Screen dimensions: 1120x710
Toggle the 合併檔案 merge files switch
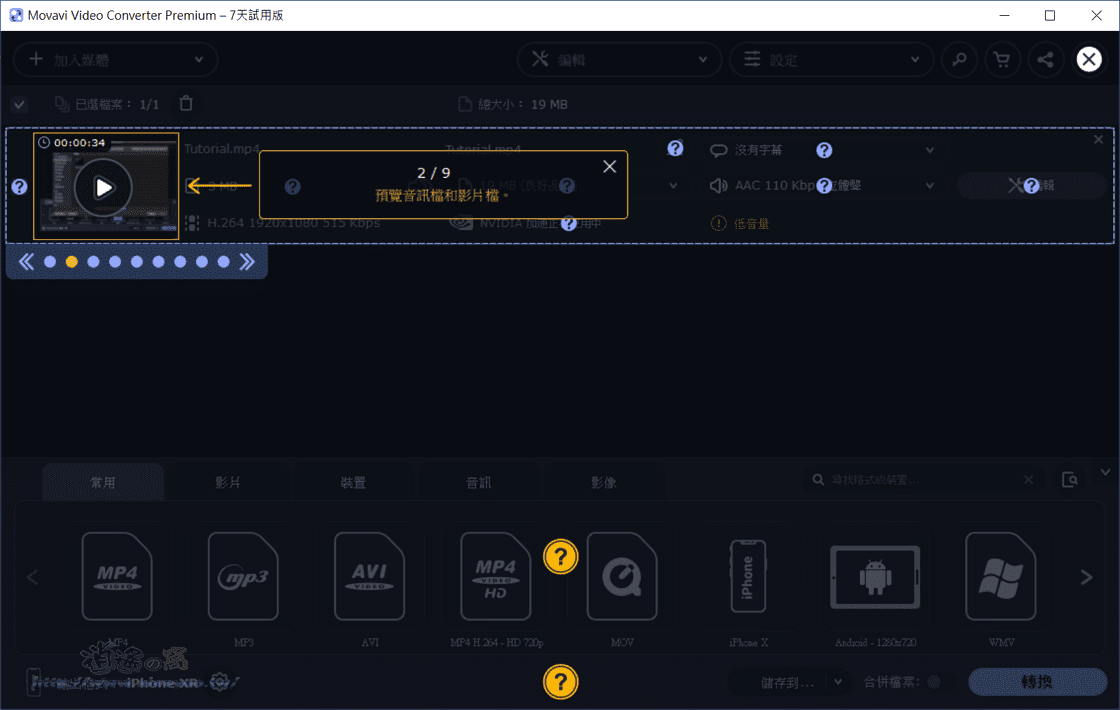[x=933, y=682]
